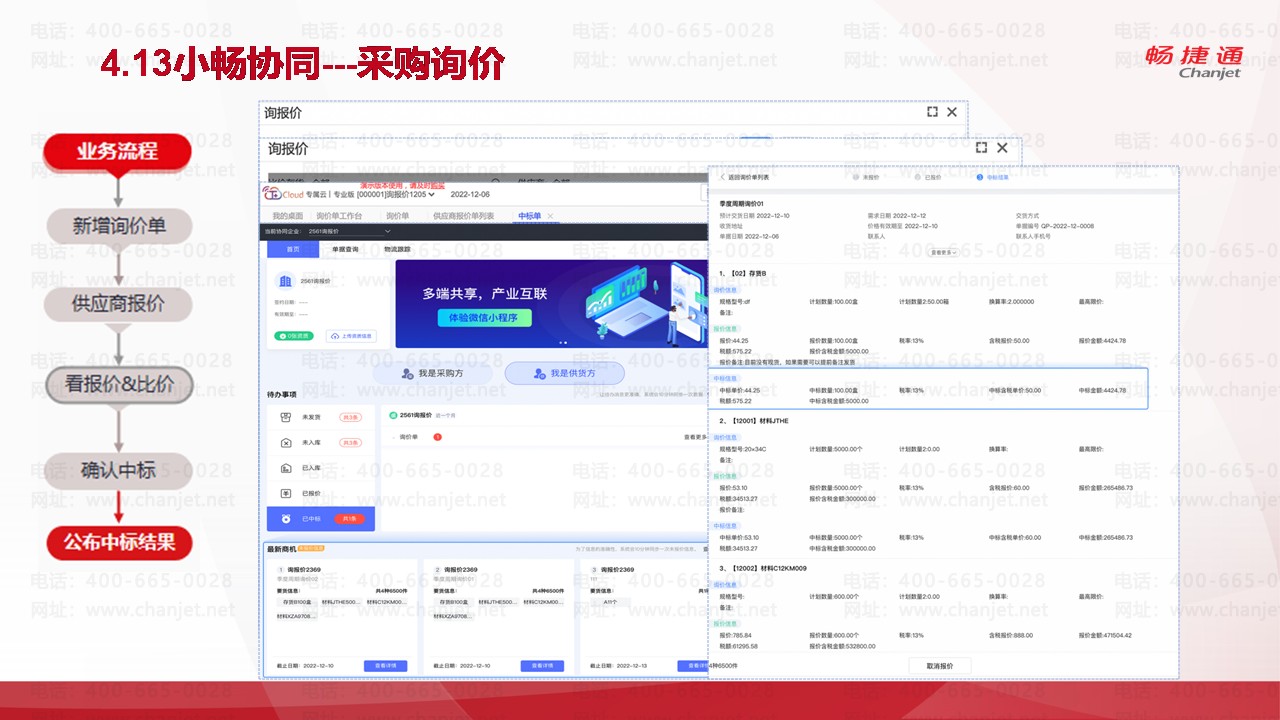Click the 已入库 to-do icon
The image size is (1280, 720).
[x=286, y=468]
